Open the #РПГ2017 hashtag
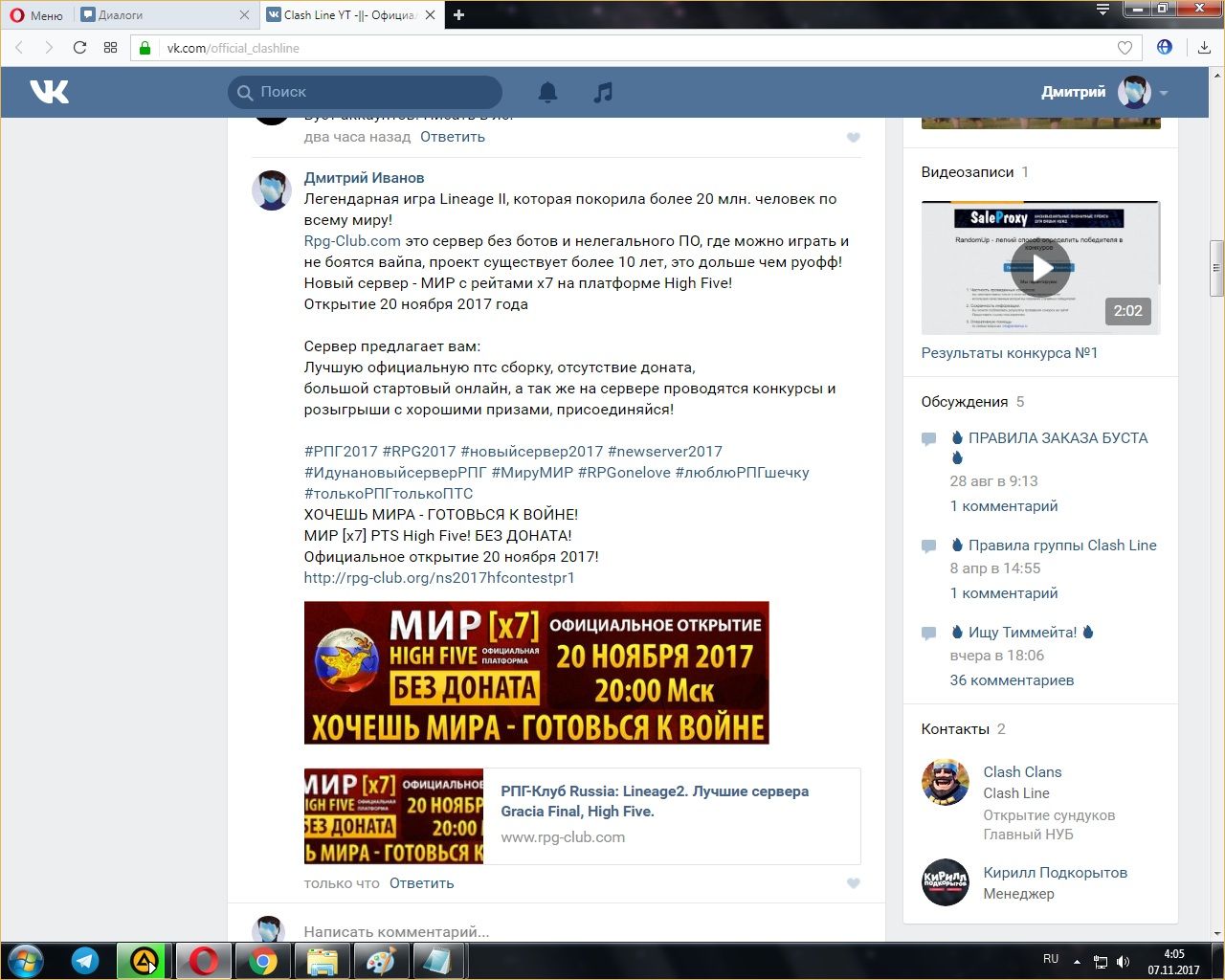 (341, 452)
